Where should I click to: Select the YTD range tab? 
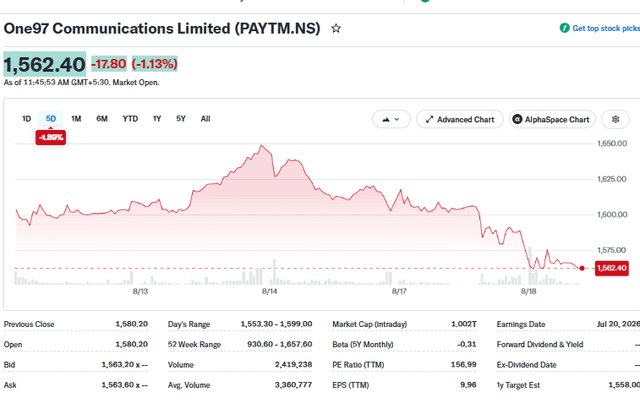pyautogui.click(x=130, y=119)
